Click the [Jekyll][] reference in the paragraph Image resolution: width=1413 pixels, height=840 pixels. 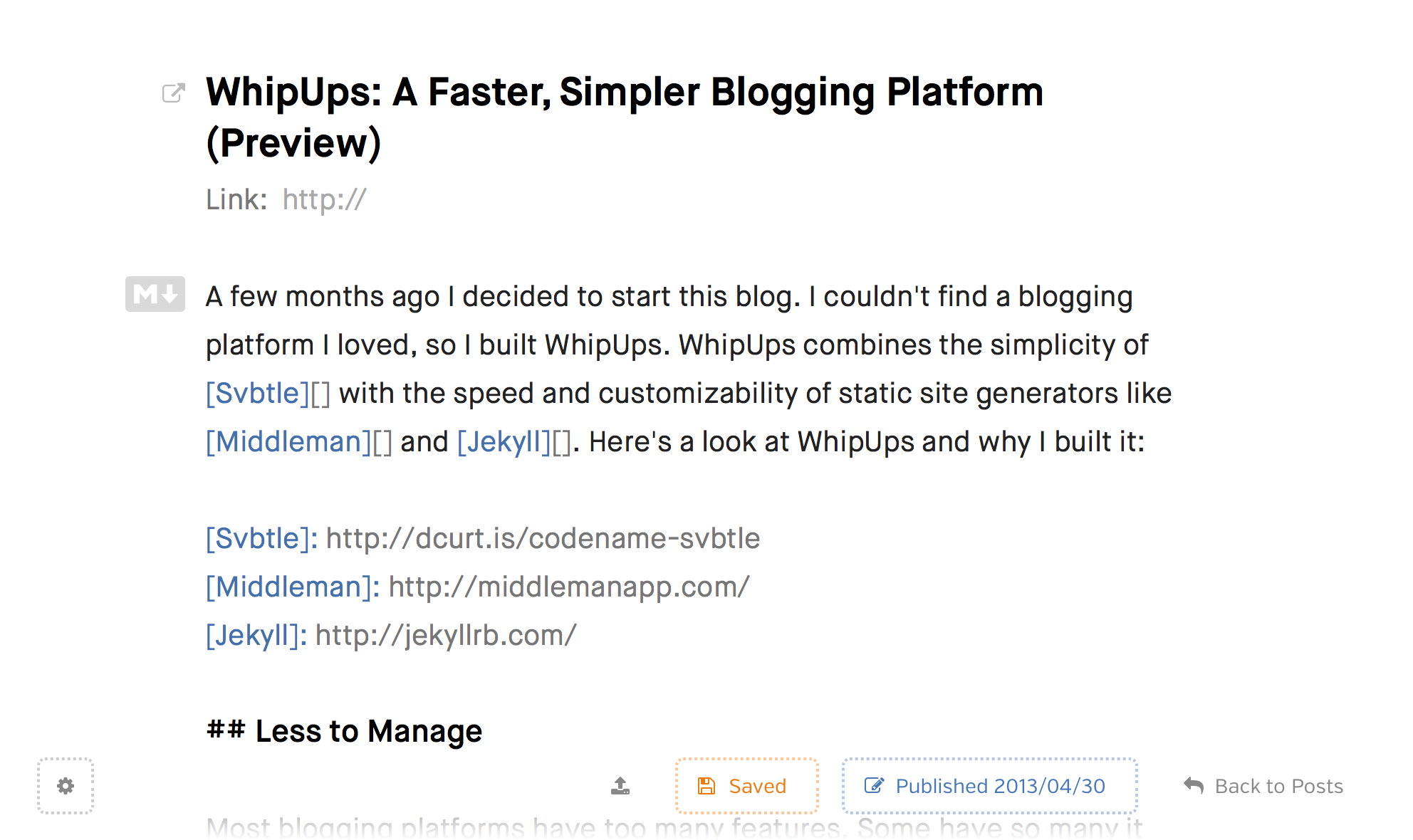coord(513,442)
